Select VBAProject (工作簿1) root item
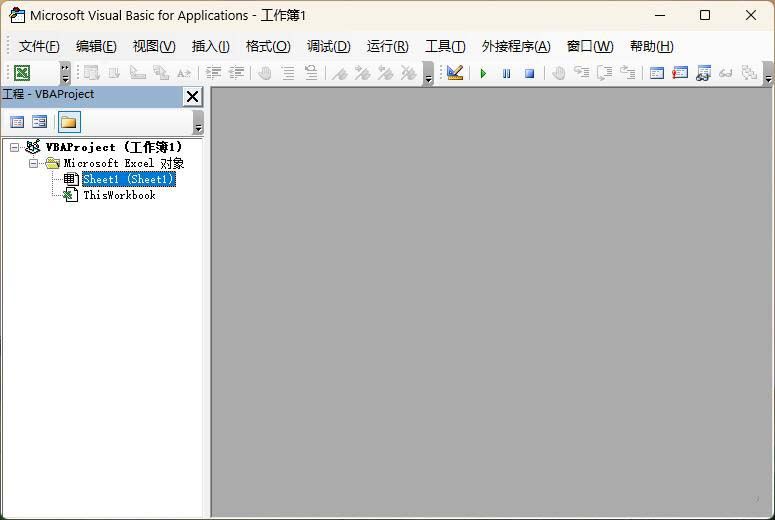Viewport: 775px width, 520px height. pyautogui.click(x=114, y=147)
